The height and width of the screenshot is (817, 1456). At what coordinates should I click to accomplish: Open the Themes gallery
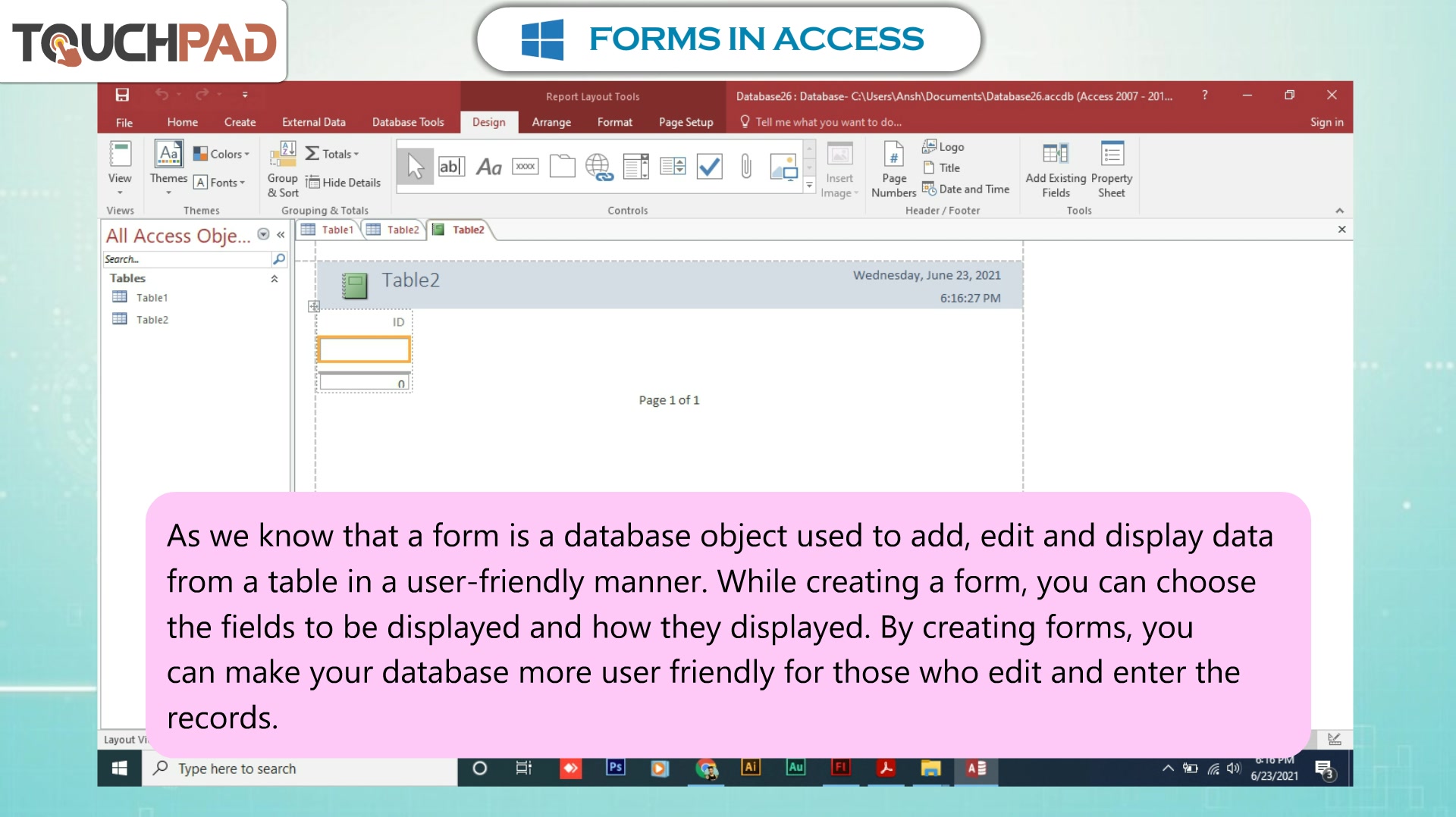[168, 168]
